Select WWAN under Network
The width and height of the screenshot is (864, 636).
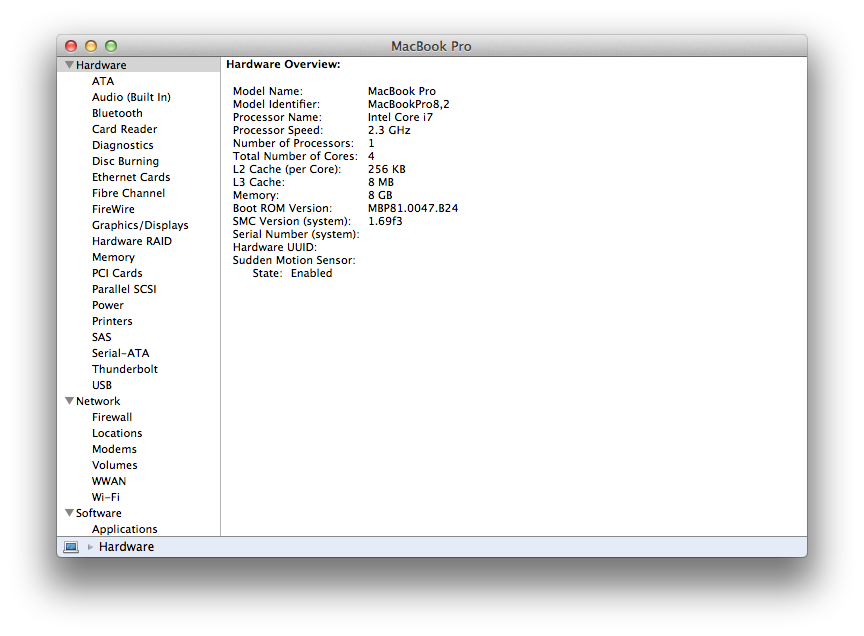coord(109,481)
